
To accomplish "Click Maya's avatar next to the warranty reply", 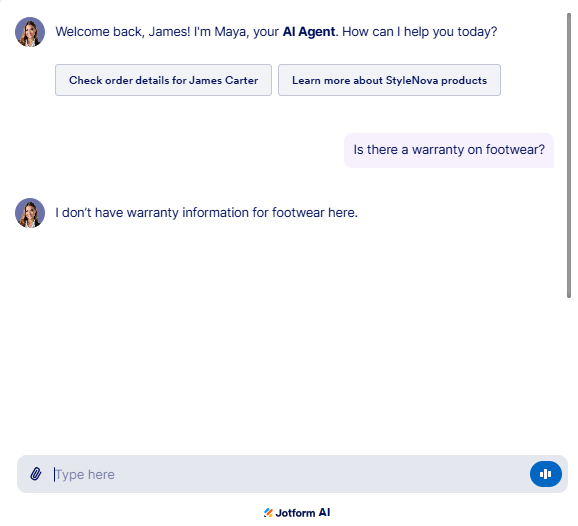I will (x=30, y=213).
